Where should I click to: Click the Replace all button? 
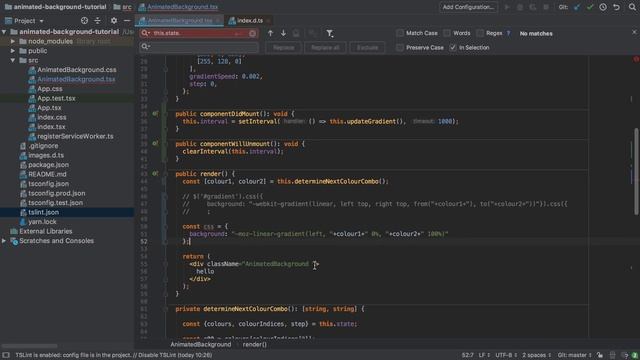click(x=325, y=47)
